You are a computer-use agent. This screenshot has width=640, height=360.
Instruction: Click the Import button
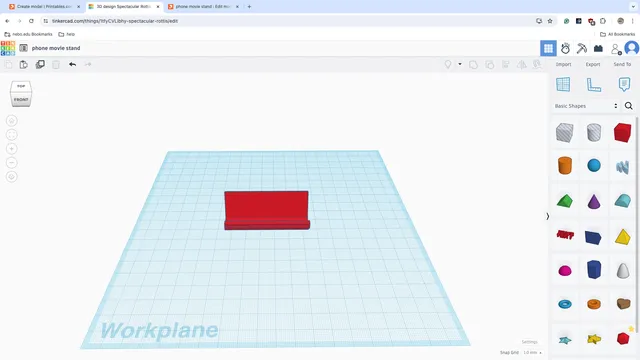[x=563, y=64]
